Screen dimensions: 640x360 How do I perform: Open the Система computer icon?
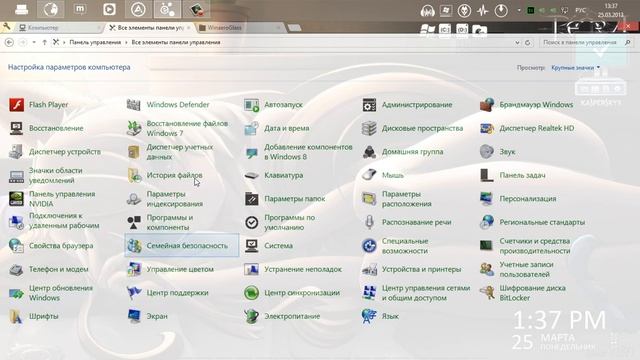click(x=251, y=246)
